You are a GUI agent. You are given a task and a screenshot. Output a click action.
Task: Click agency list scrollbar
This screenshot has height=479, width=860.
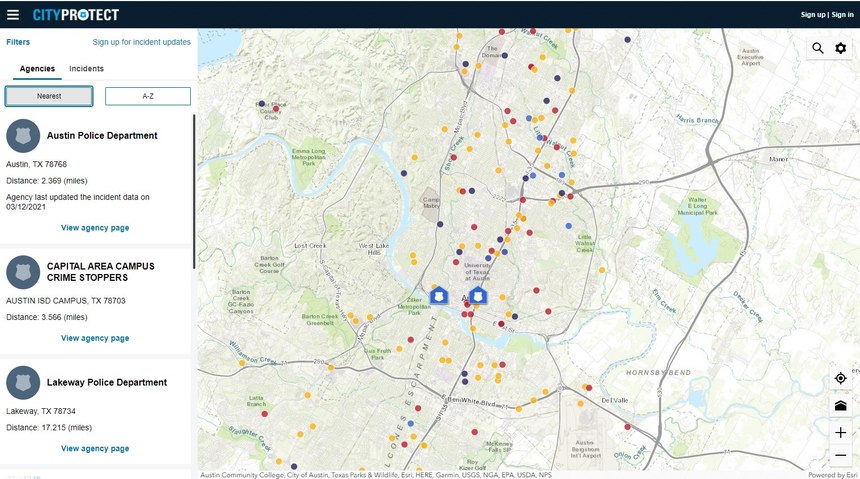point(194,191)
